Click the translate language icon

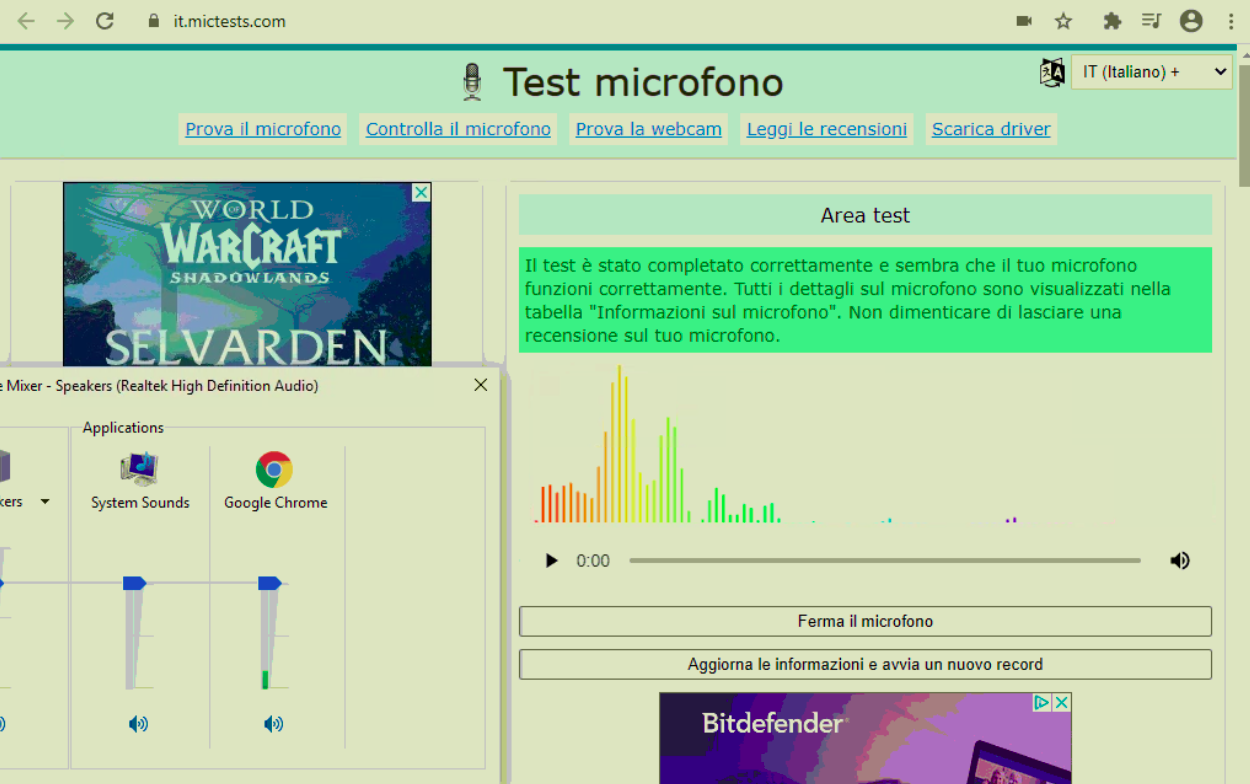pos(1052,72)
